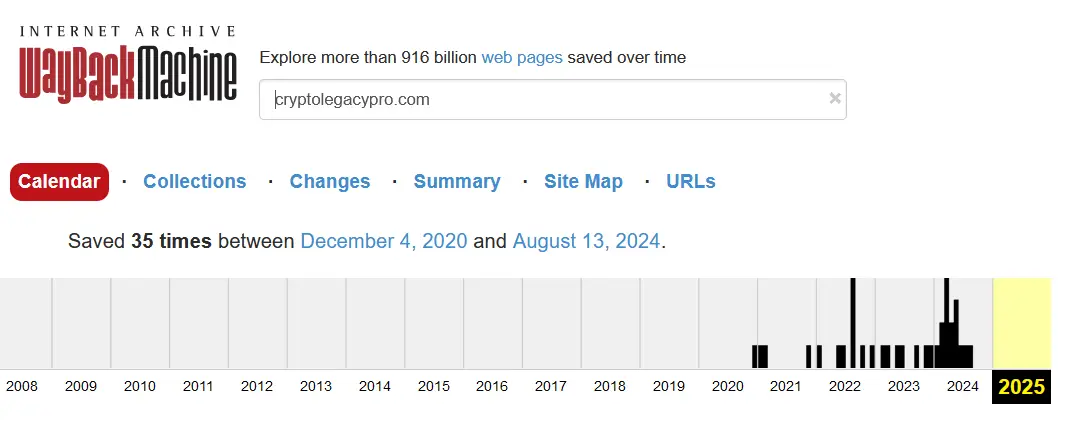Follow the 'web pages' link
This screenshot has width=1069, height=432.
tap(522, 57)
